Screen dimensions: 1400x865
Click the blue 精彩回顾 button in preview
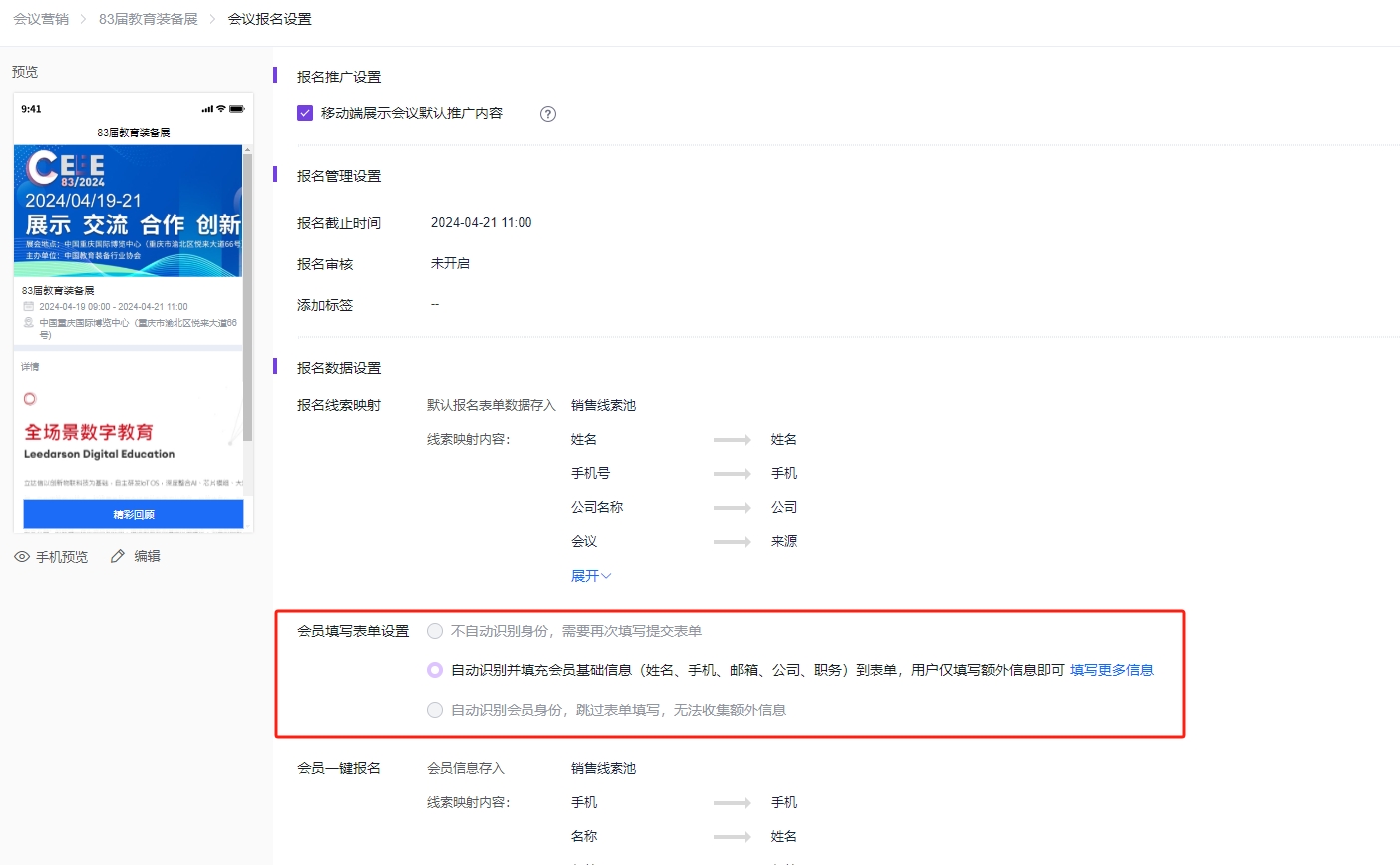[x=133, y=513]
